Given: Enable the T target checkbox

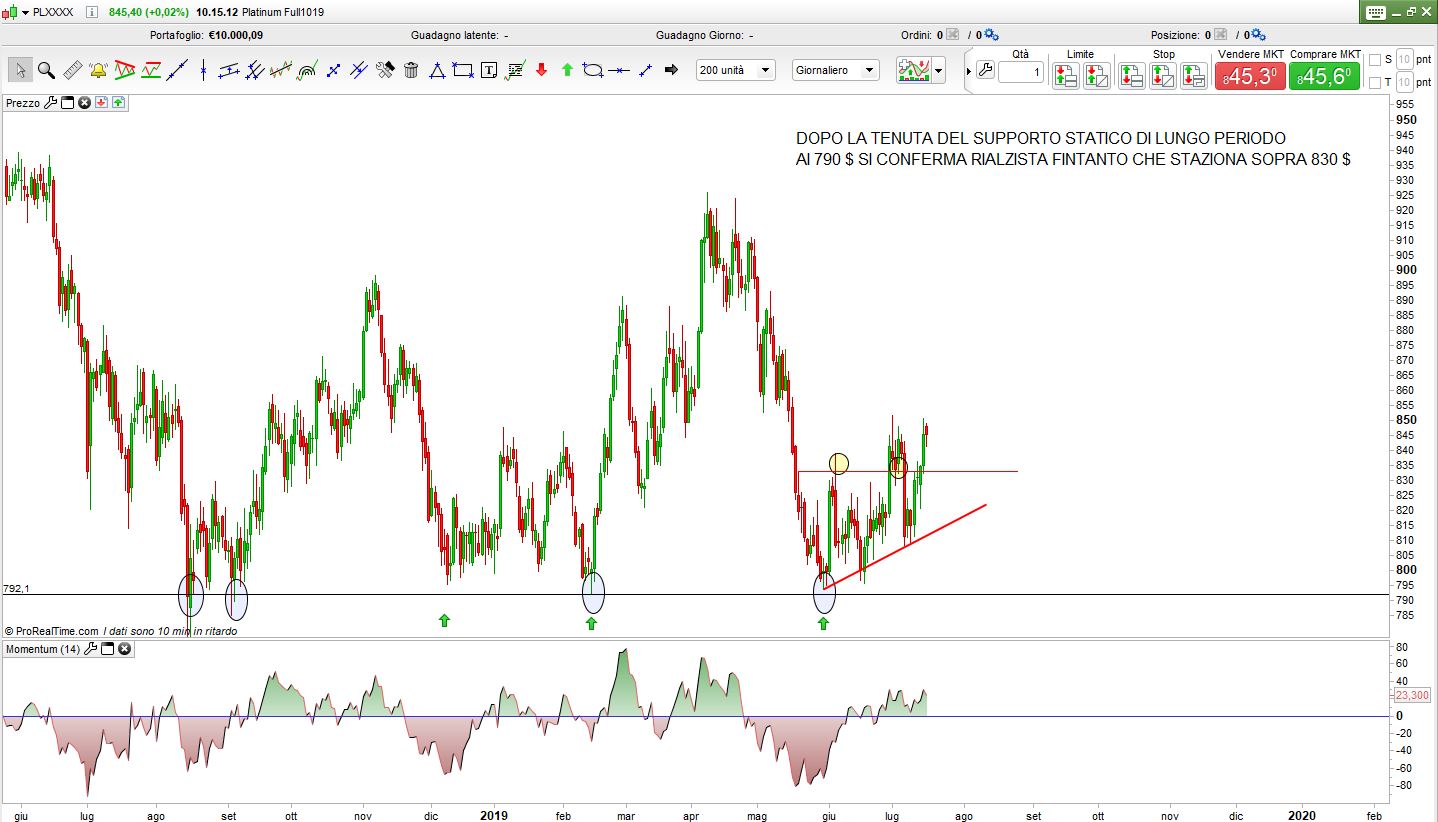Looking at the screenshot, I should (x=1374, y=82).
